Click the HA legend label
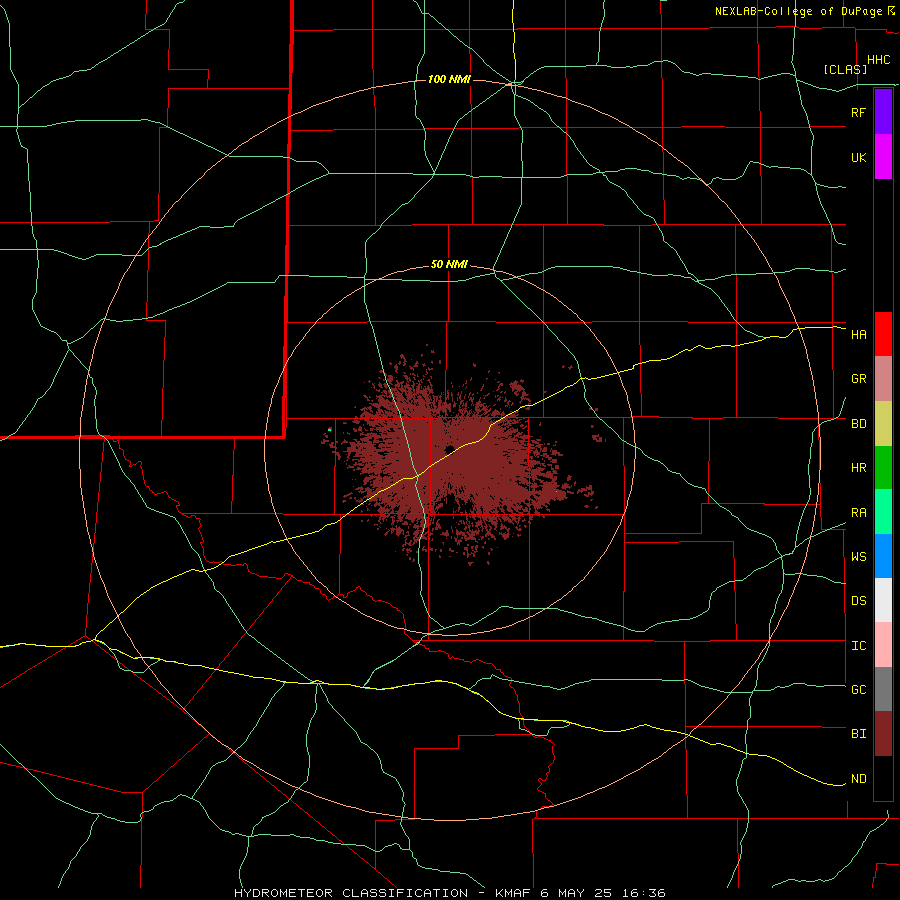Image resolution: width=900 pixels, height=900 pixels. point(859,335)
